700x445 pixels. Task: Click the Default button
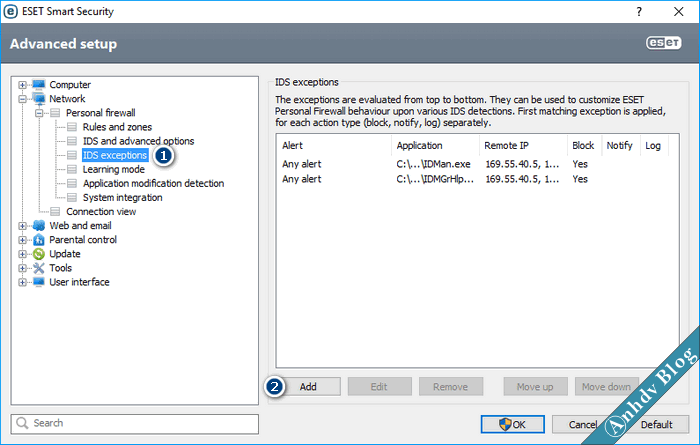click(x=656, y=424)
